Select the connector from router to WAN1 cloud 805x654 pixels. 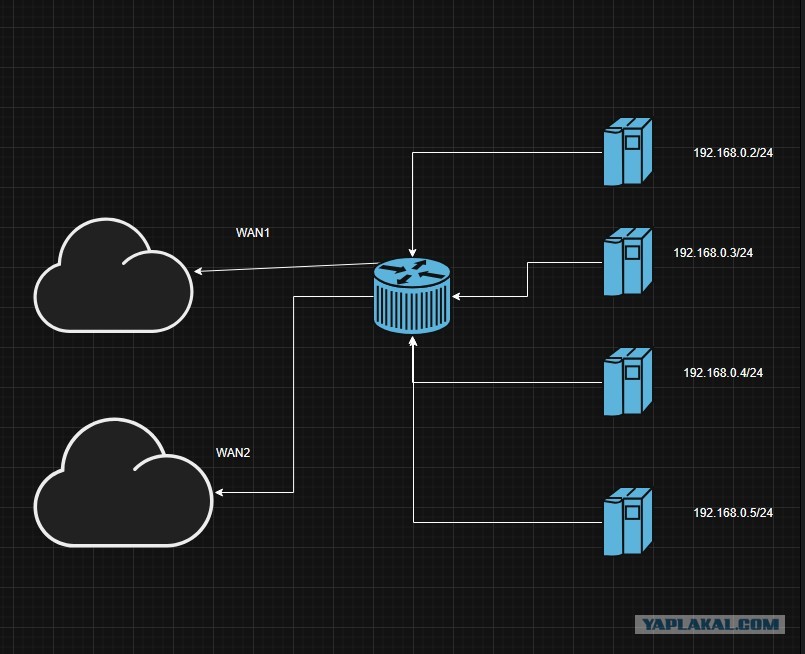286,267
